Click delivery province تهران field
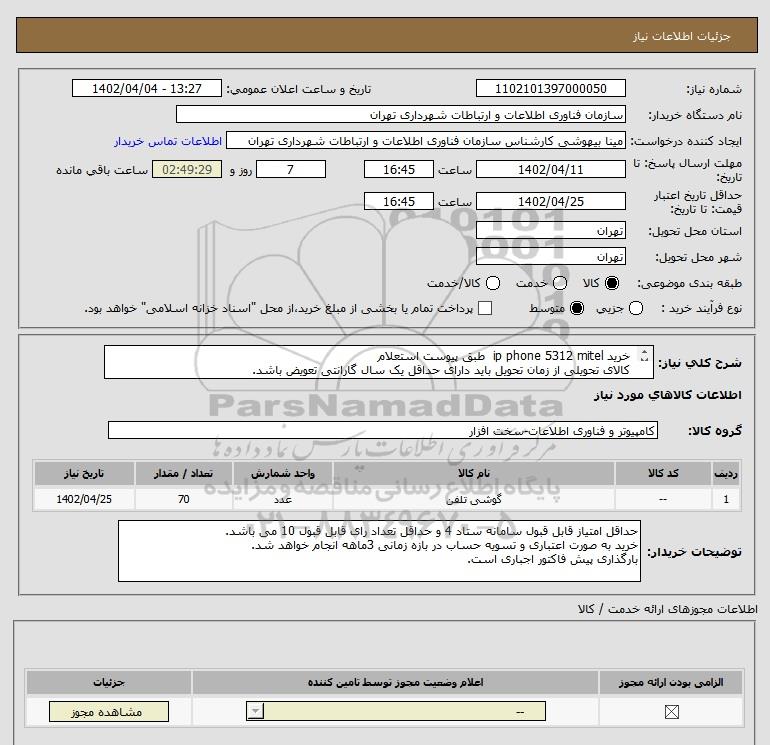770x745 pixels. pyautogui.click(x=550, y=231)
